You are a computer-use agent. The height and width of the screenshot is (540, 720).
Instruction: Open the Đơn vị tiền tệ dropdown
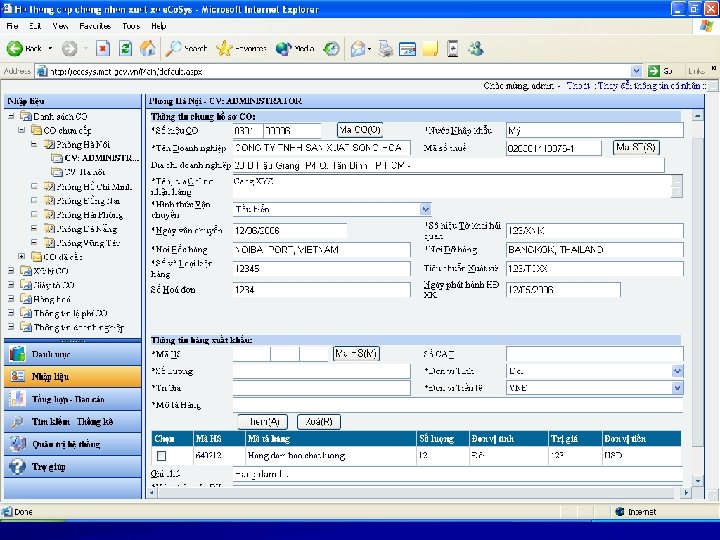[677, 387]
